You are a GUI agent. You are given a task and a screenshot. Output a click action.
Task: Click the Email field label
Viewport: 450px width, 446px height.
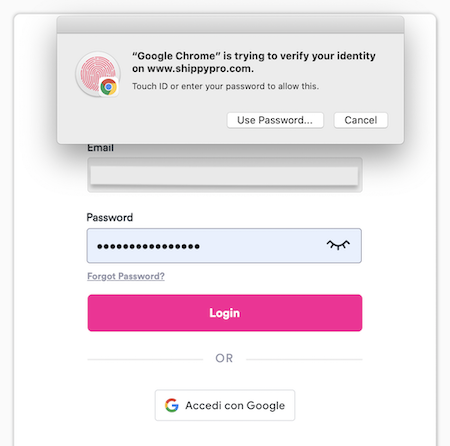point(100,148)
